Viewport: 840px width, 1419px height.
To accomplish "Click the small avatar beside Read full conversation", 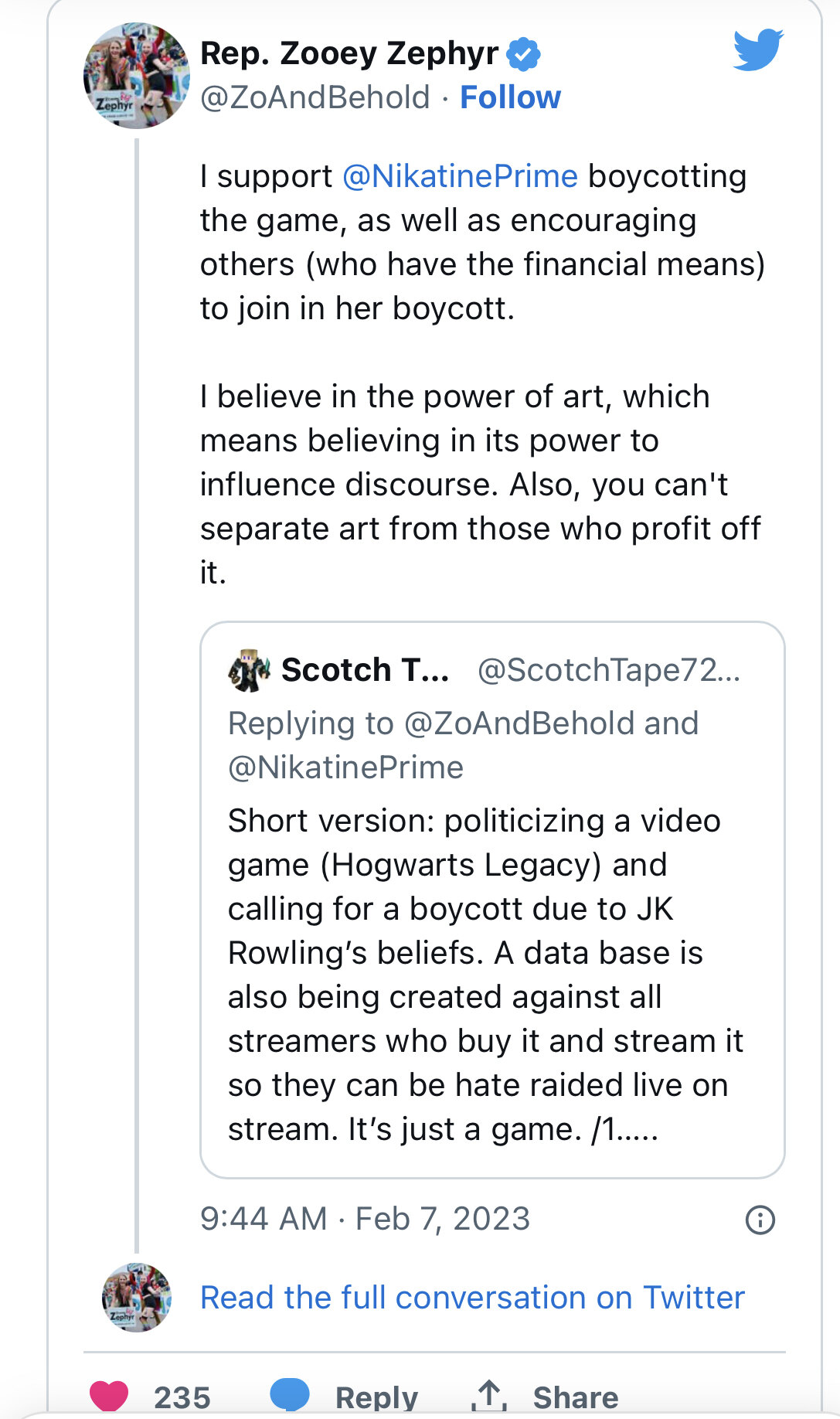I will [x=137, y=1298].
